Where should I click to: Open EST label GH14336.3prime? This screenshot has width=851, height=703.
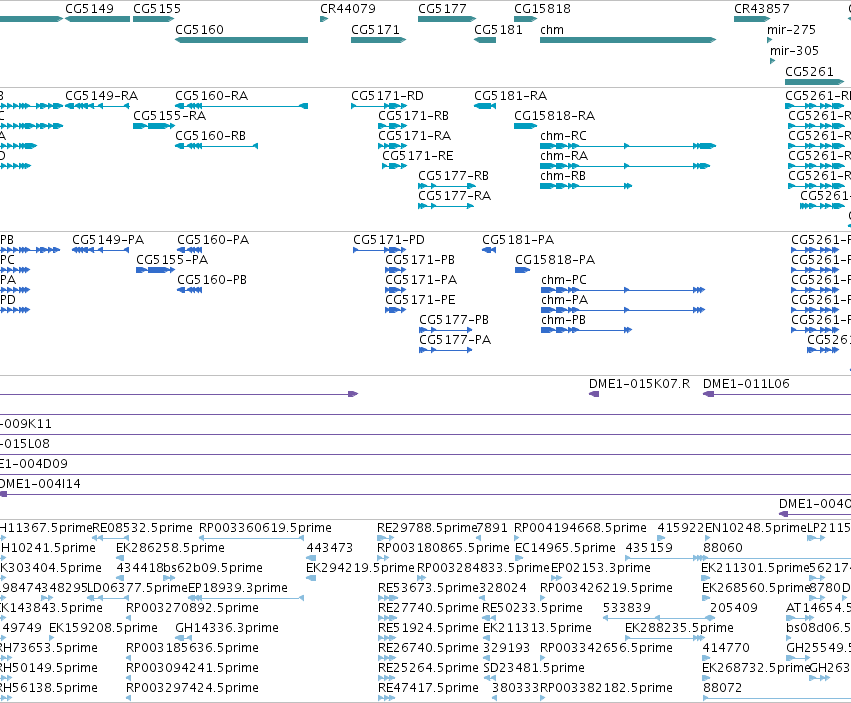coord(227,628)
